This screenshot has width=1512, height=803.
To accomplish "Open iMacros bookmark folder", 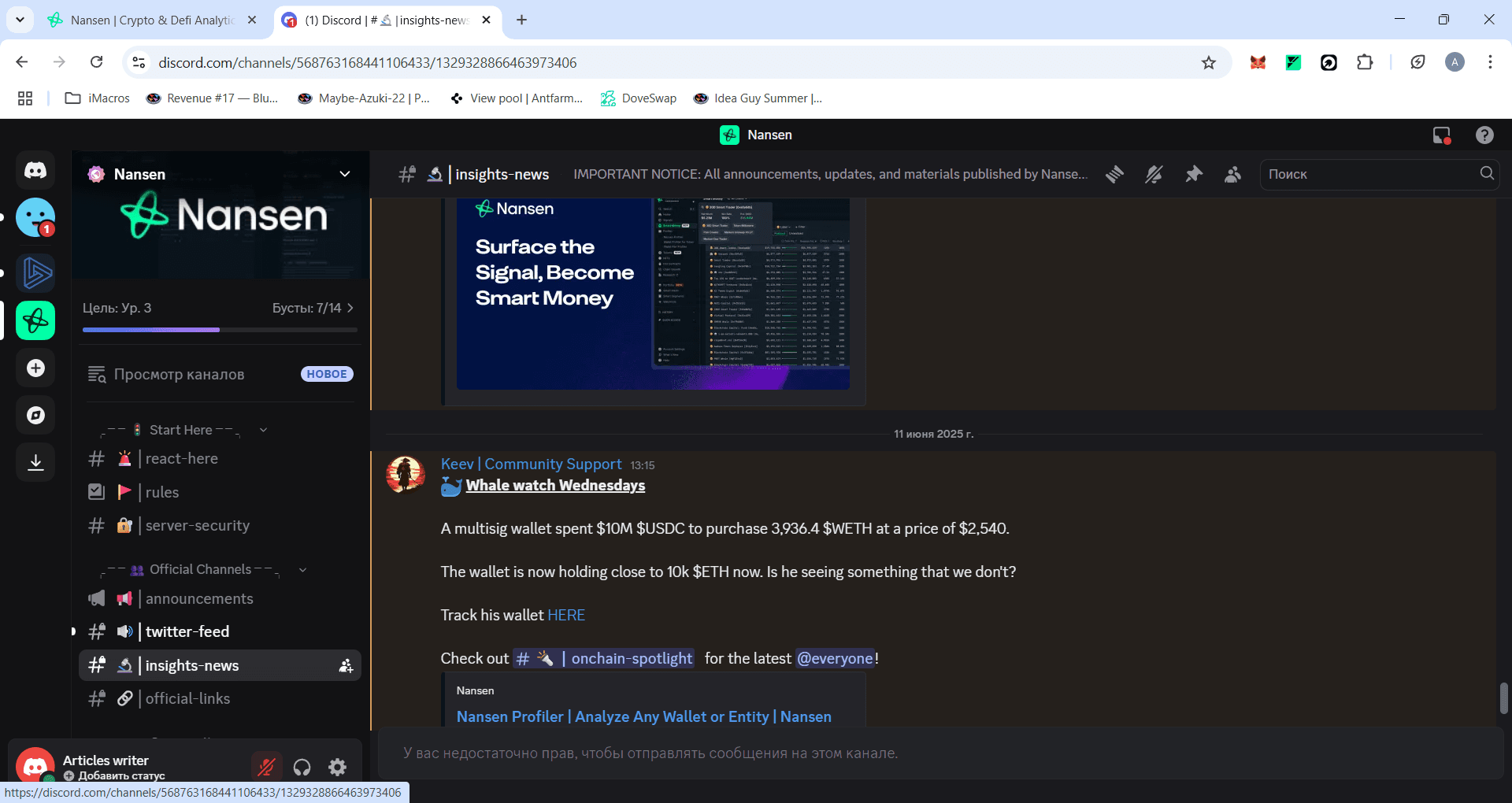I will point(98,98).
